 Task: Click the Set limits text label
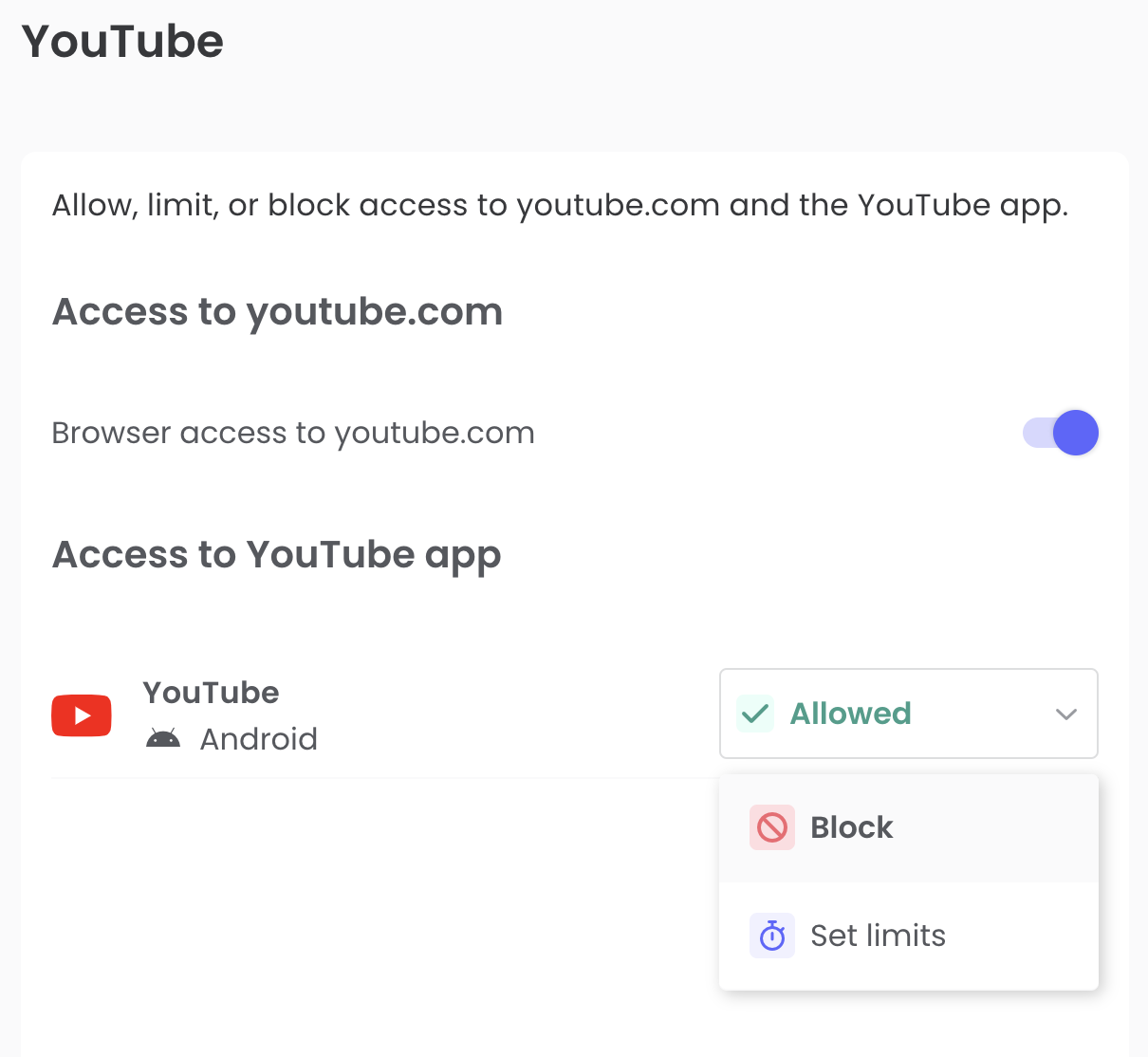[879, 936]
